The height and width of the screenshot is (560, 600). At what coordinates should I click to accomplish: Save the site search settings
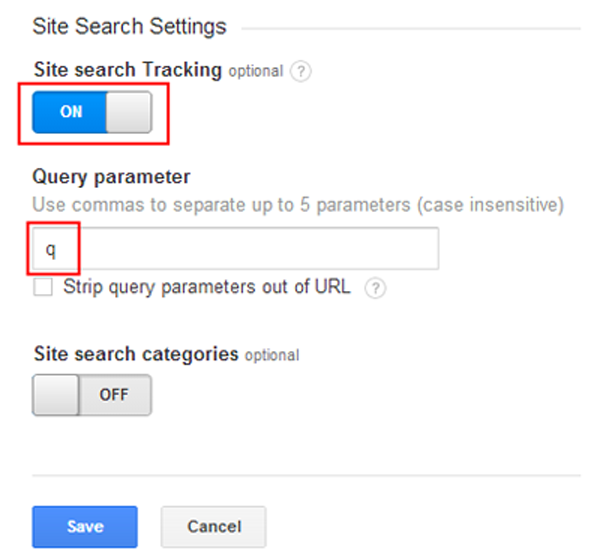(x=85, y=527)
